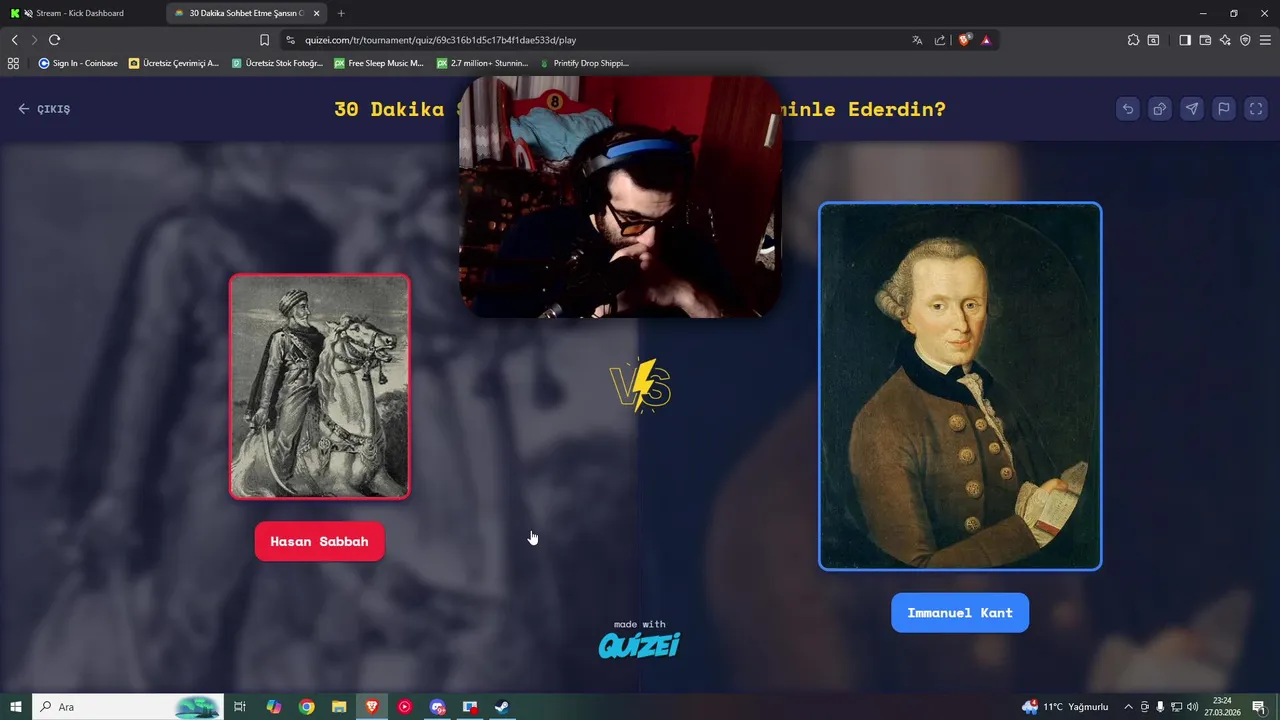Select the Hasan Sabbah portrait card
Image resolution: width=1280 pixels, height=720 pixels.
click(x=320, y=386)
